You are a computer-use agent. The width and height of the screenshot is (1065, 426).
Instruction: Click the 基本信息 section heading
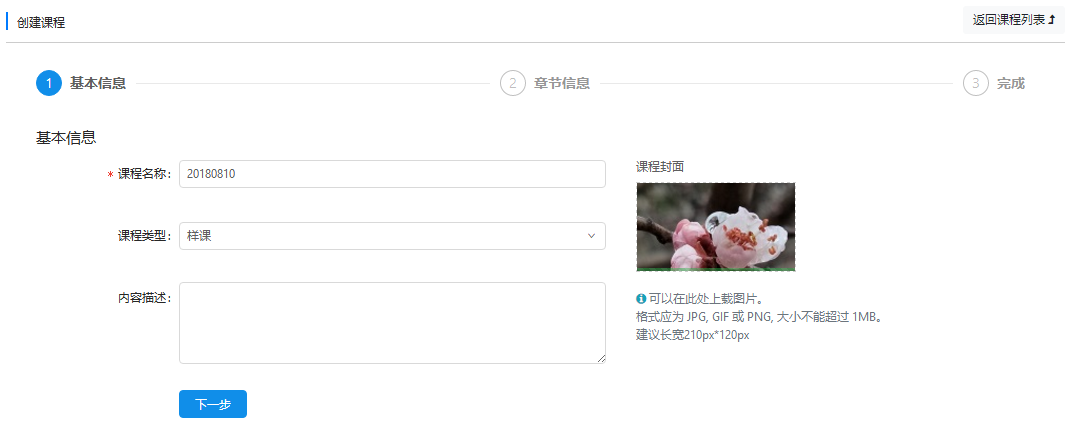coord(66,138)
